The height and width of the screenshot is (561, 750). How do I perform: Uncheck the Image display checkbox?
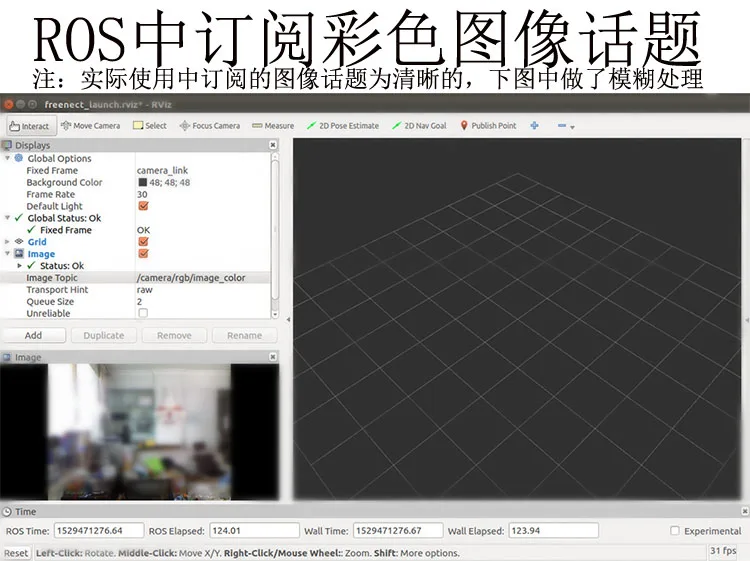point(143,253)
